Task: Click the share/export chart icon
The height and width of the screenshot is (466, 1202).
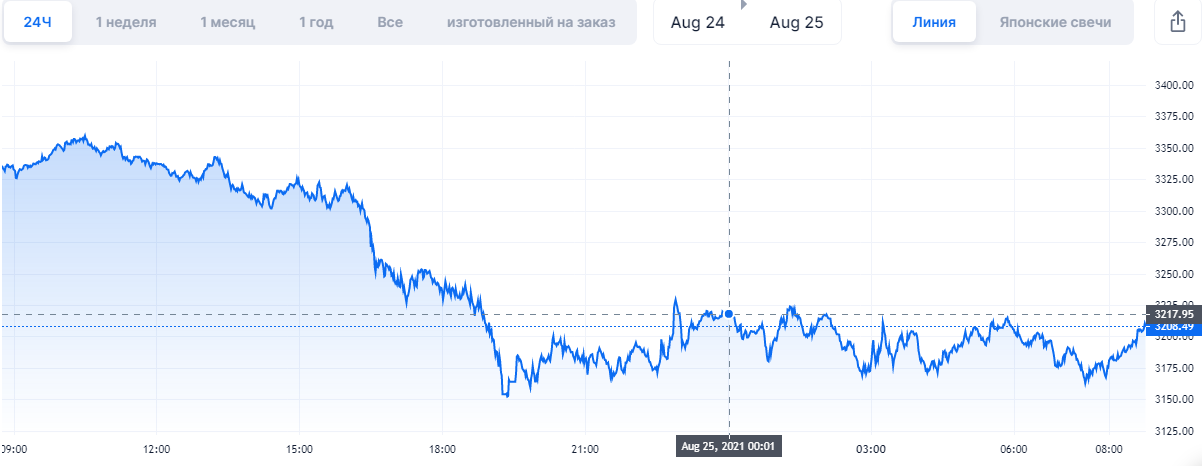Action: point(1177,22)
